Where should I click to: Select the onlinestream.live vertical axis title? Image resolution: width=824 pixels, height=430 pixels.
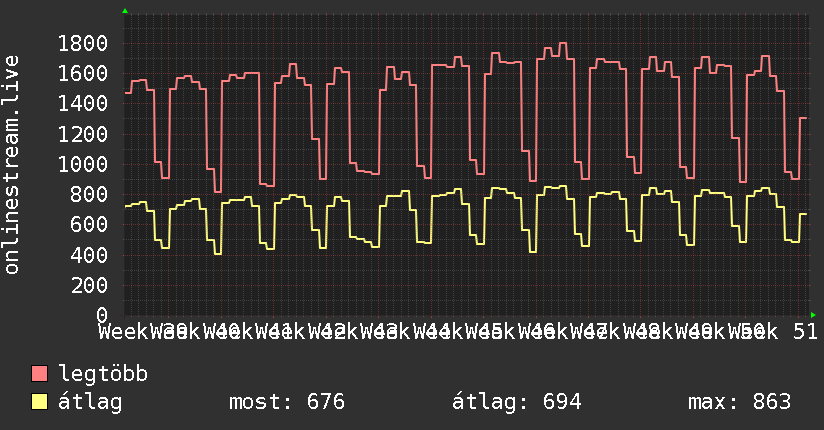point(11,165)
